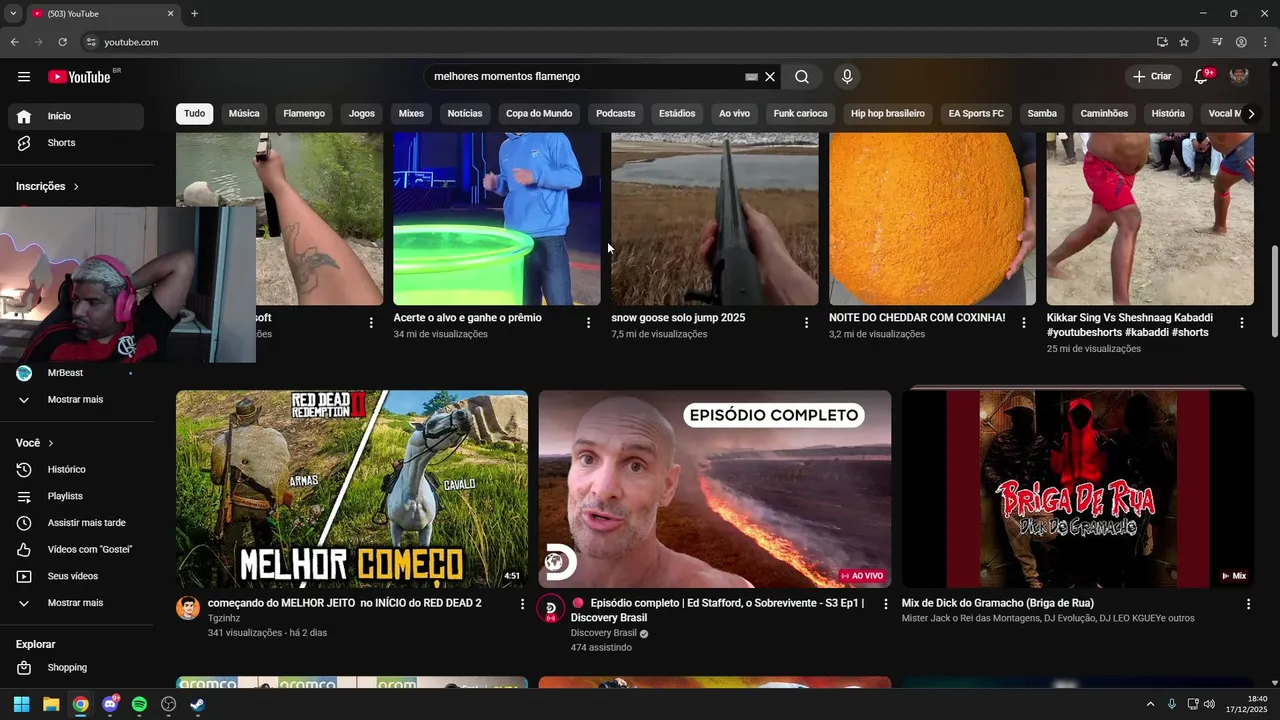Viewport: 1280px width, 720px height.
Task: Open options for Kikkar Sing Kabaddi short
Action: pyautogui.click(x=1241, y=323)
